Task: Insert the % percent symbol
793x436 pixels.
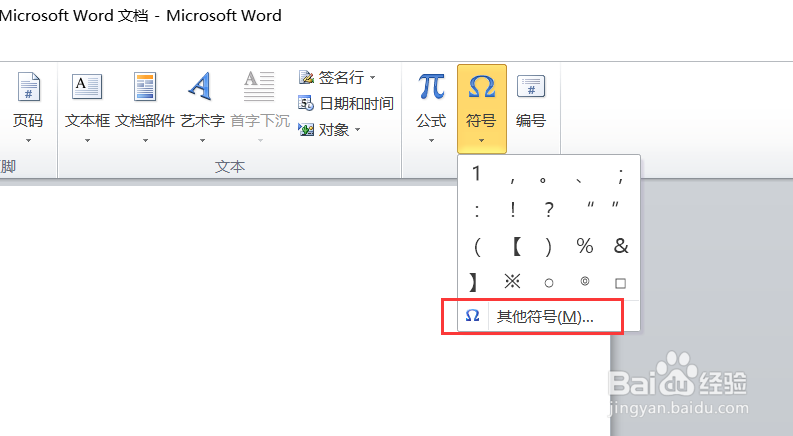Action: click(x=585, y=246)
